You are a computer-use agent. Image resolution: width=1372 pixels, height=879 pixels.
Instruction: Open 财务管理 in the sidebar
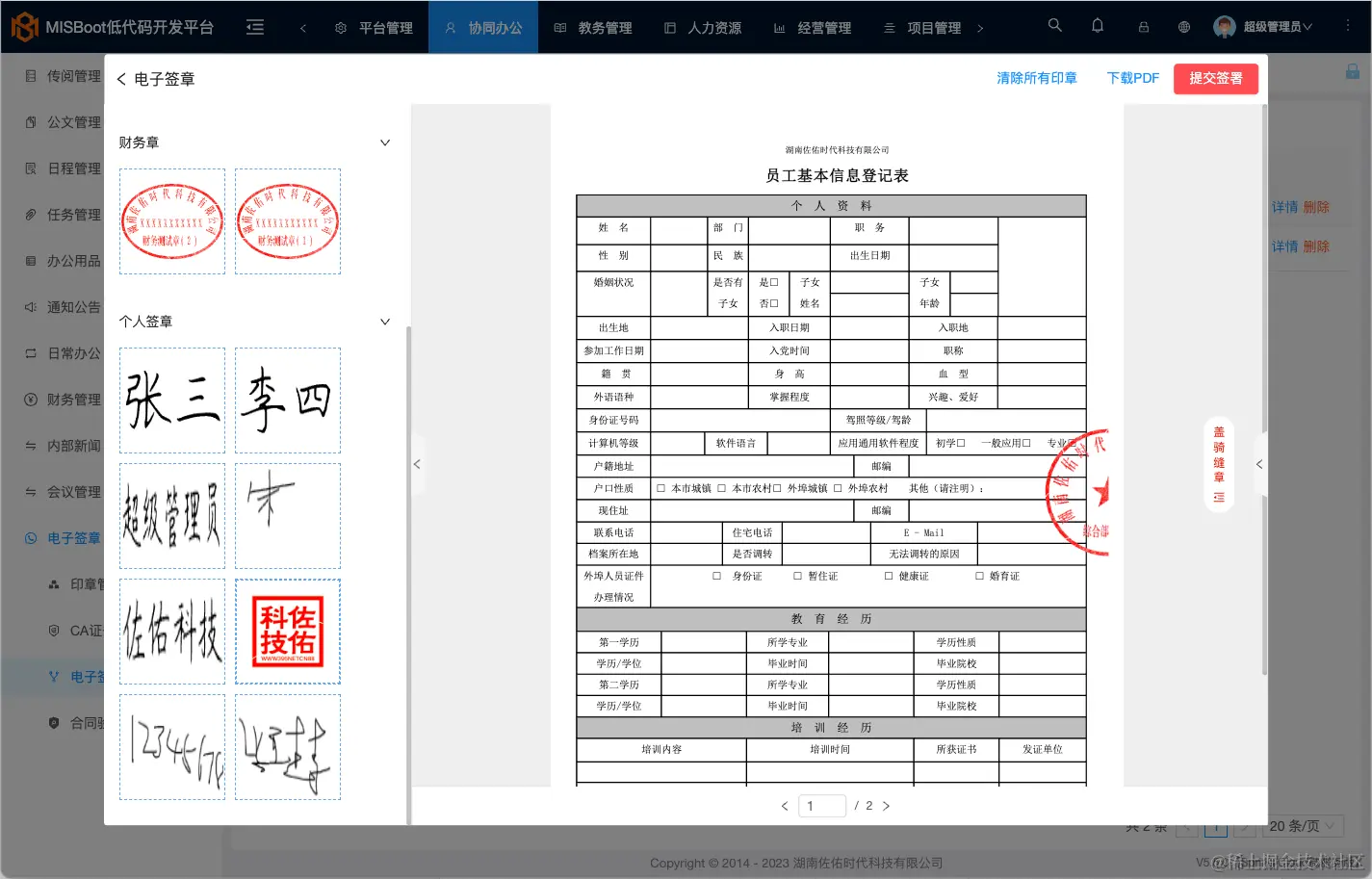pyautogui.click(x=64, y=400)
